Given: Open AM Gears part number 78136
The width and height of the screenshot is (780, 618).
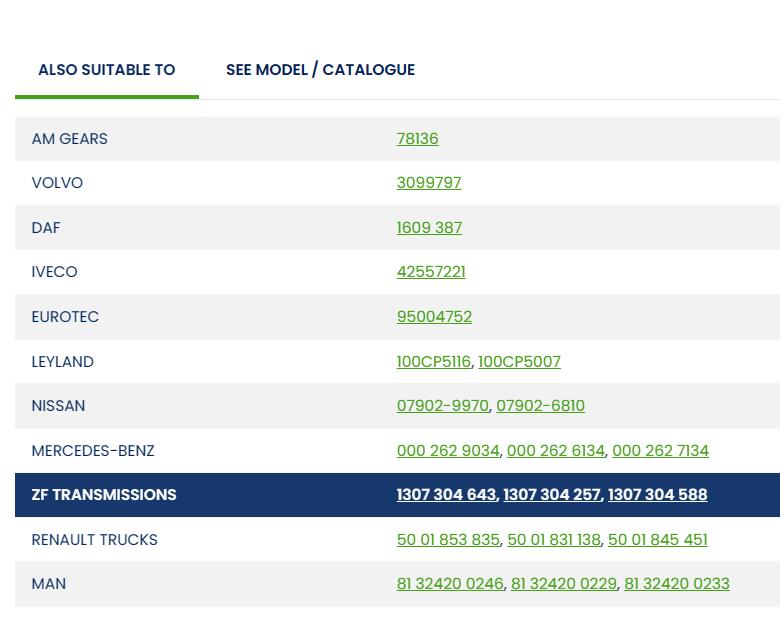Looking at the screenshot, I should pyautogui.click(x=417, y=139).
